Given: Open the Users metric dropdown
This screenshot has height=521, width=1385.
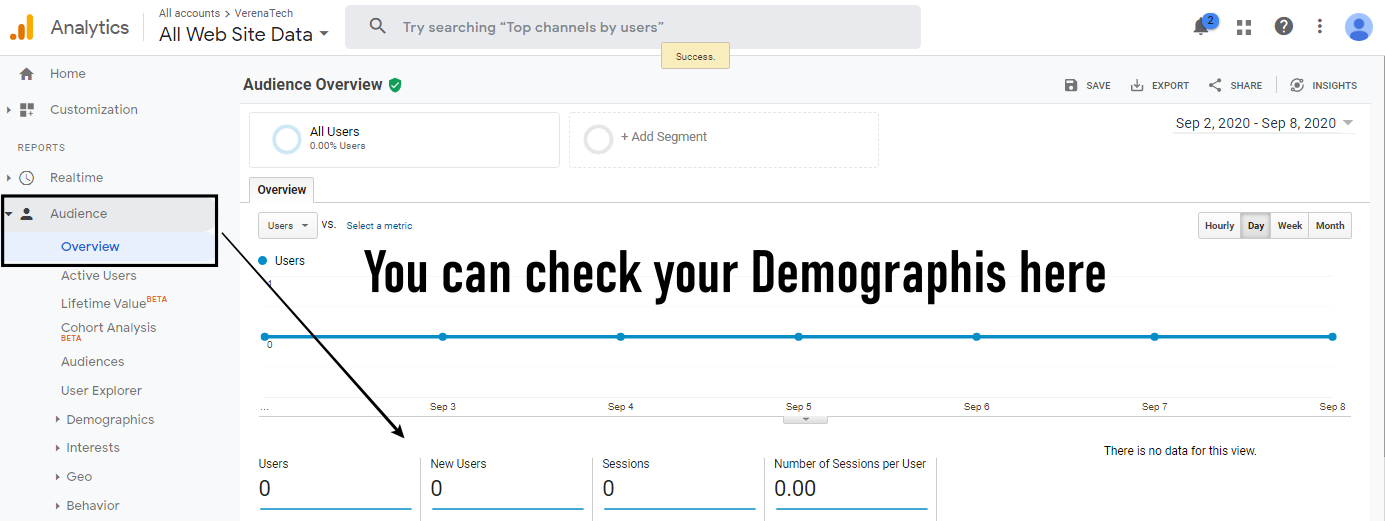Looking at the screenshot, I should pos(287,226).
